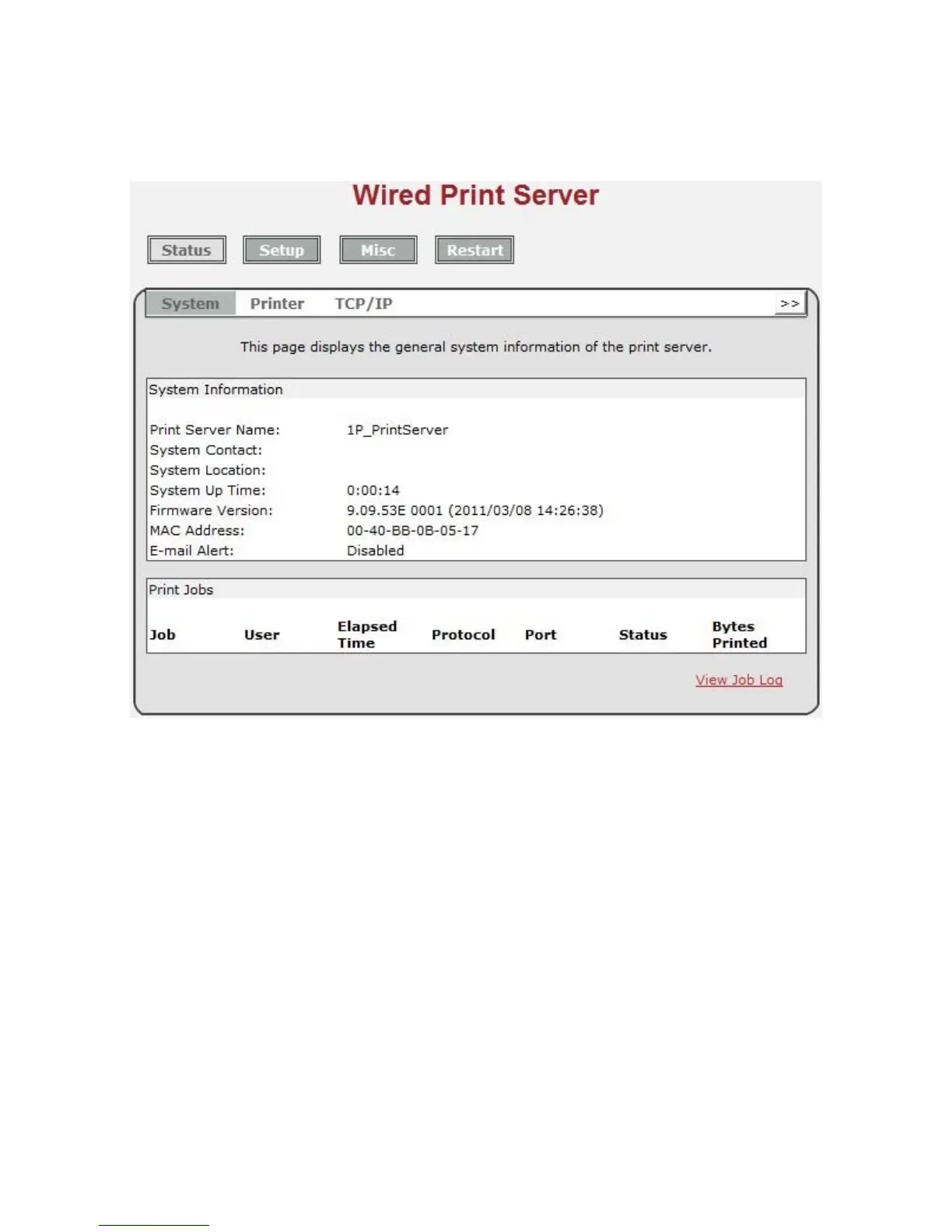The height and width of the screenshot is (1232, 952).
Task: Click the System Up Time value 0:00:14
Action: (x=373, y=491)
